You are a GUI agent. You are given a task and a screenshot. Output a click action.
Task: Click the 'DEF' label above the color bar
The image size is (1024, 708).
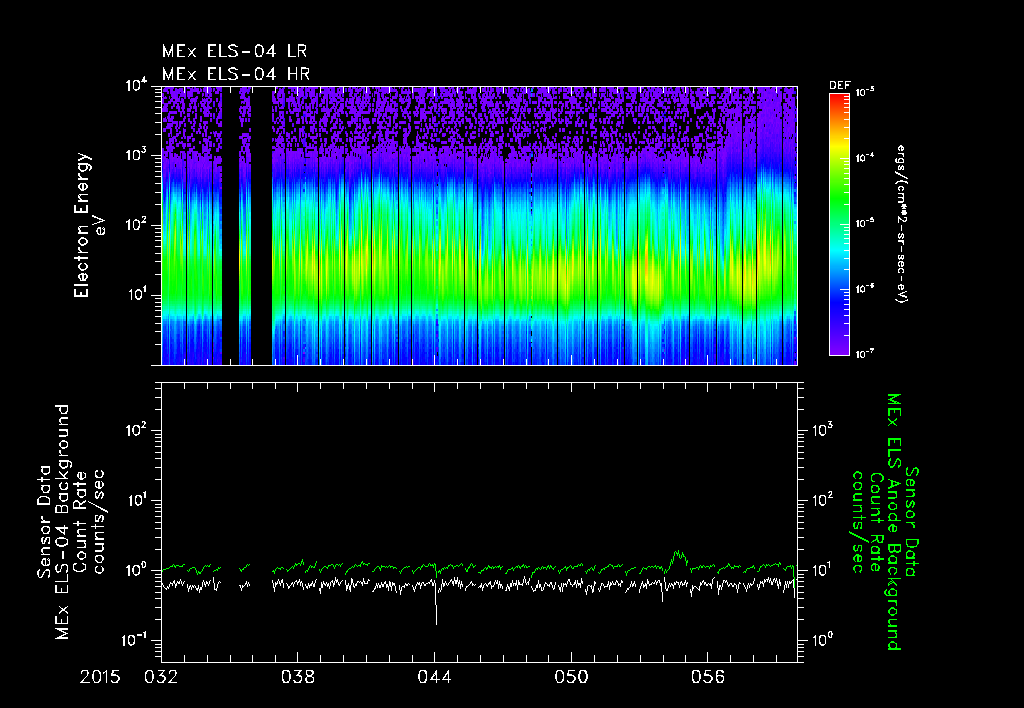tap(840, 86)
